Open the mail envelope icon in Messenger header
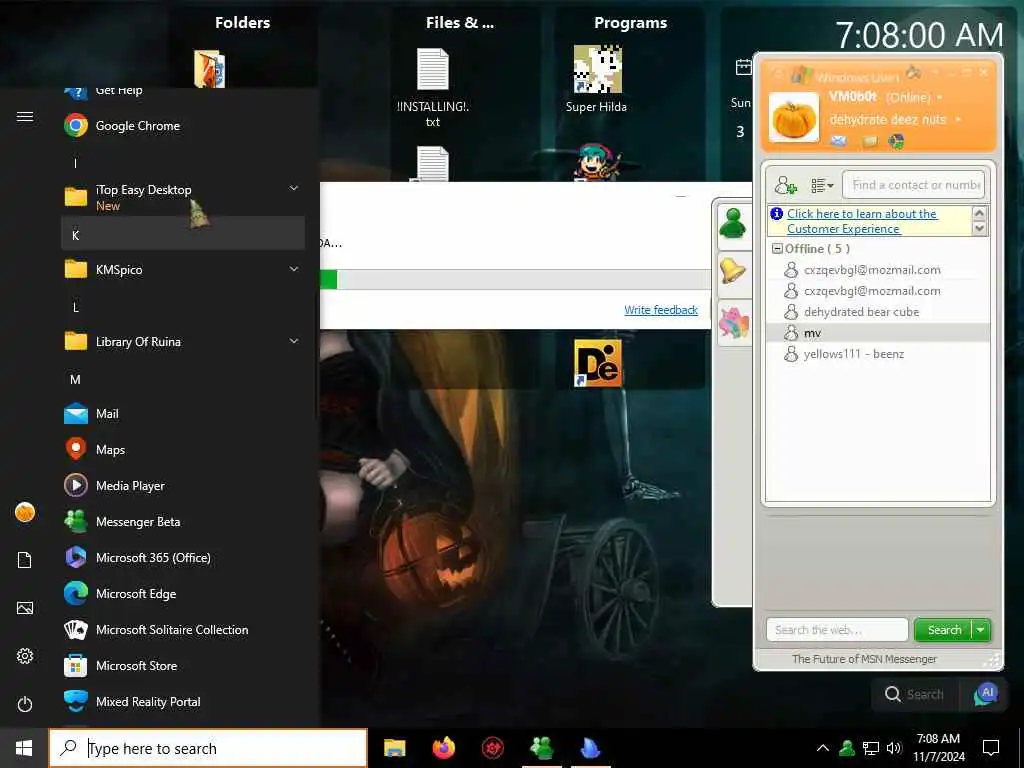 point(839,141)
